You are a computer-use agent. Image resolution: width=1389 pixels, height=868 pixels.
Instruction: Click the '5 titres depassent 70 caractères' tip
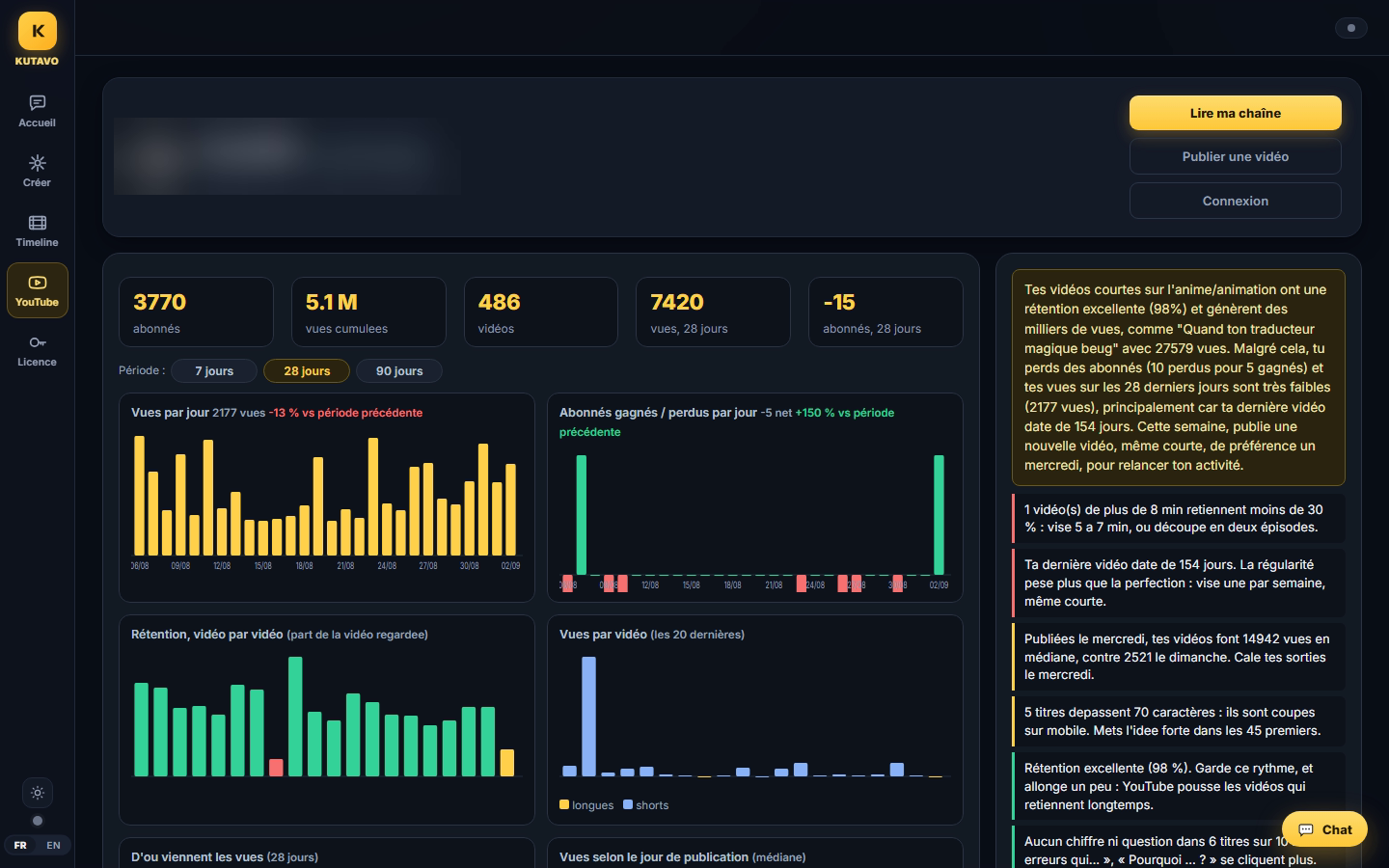[1179, 721]
